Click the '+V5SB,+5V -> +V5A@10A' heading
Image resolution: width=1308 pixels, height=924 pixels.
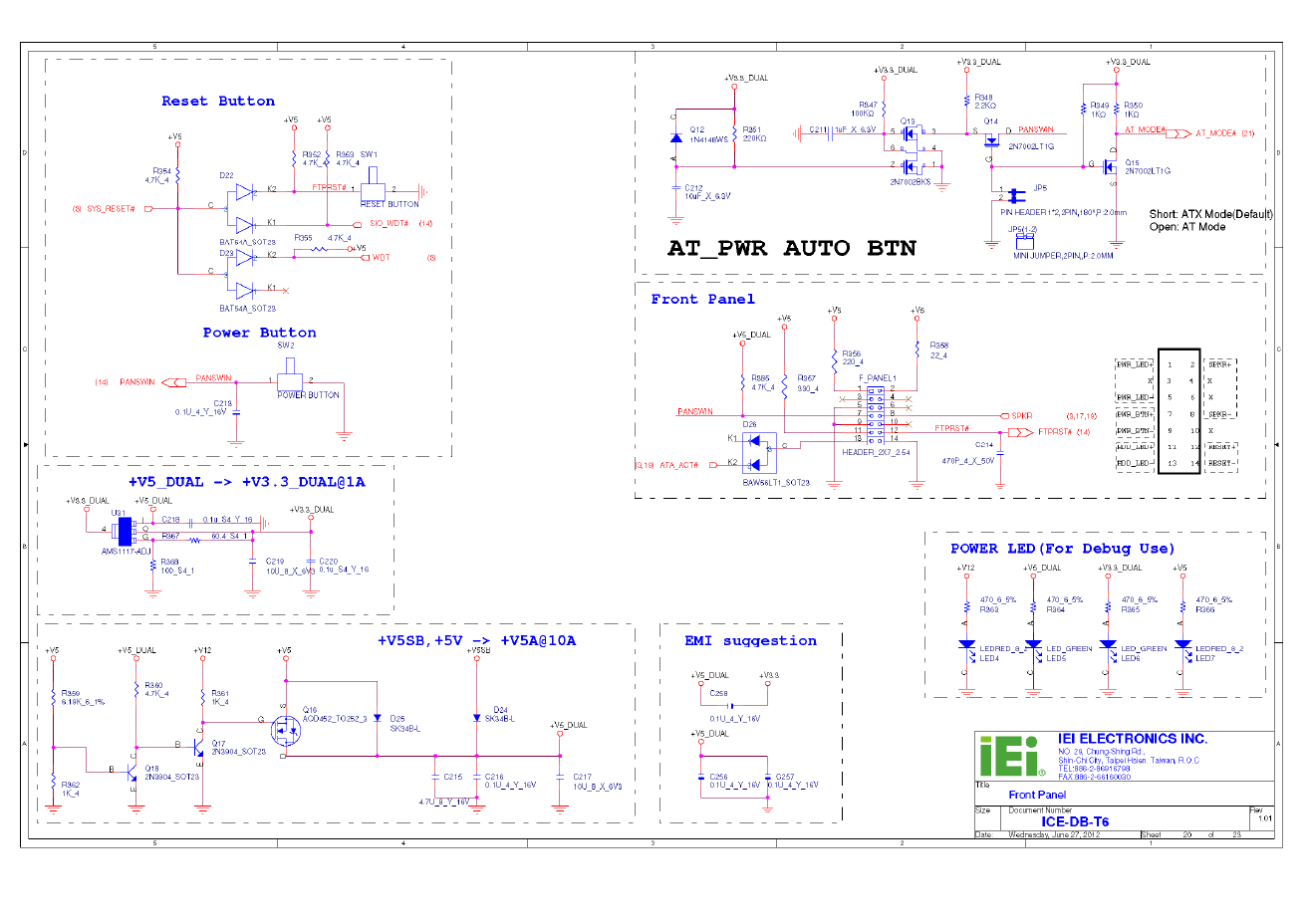click(x=476, y=640)
